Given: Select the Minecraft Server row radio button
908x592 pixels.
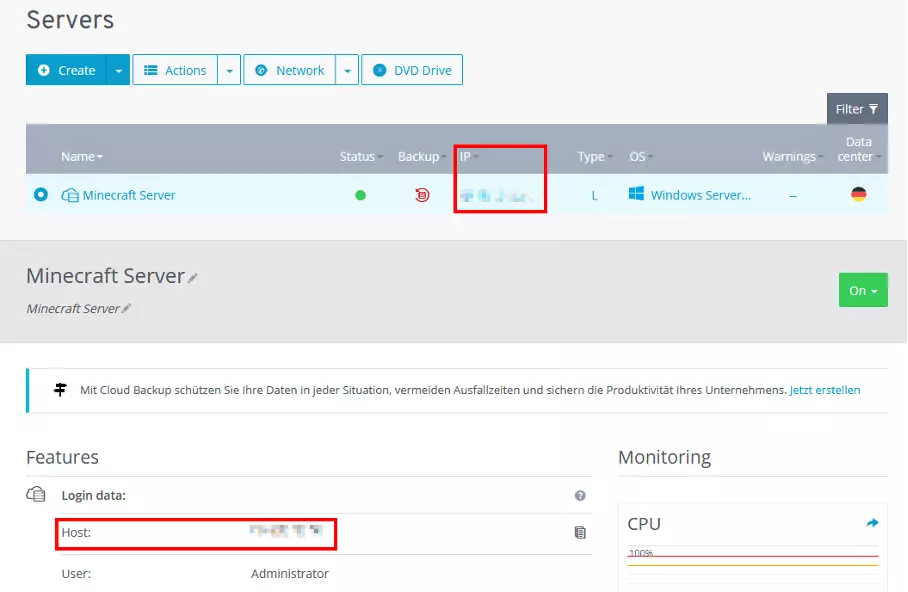Looking at the screenshot, I should (41, 195).
